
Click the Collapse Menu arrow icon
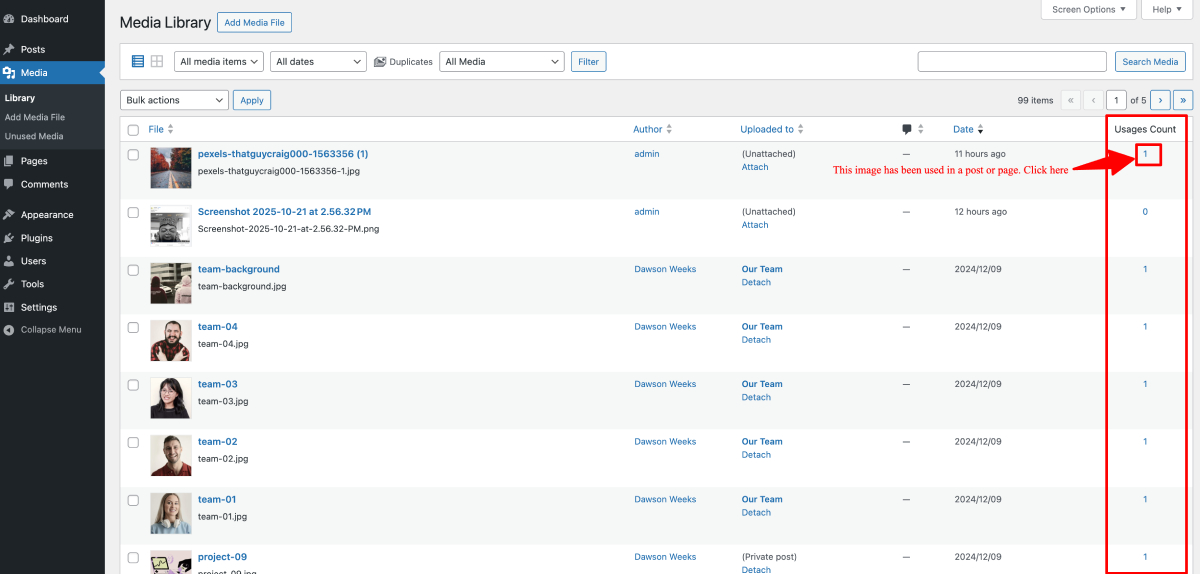click(9, 330)
